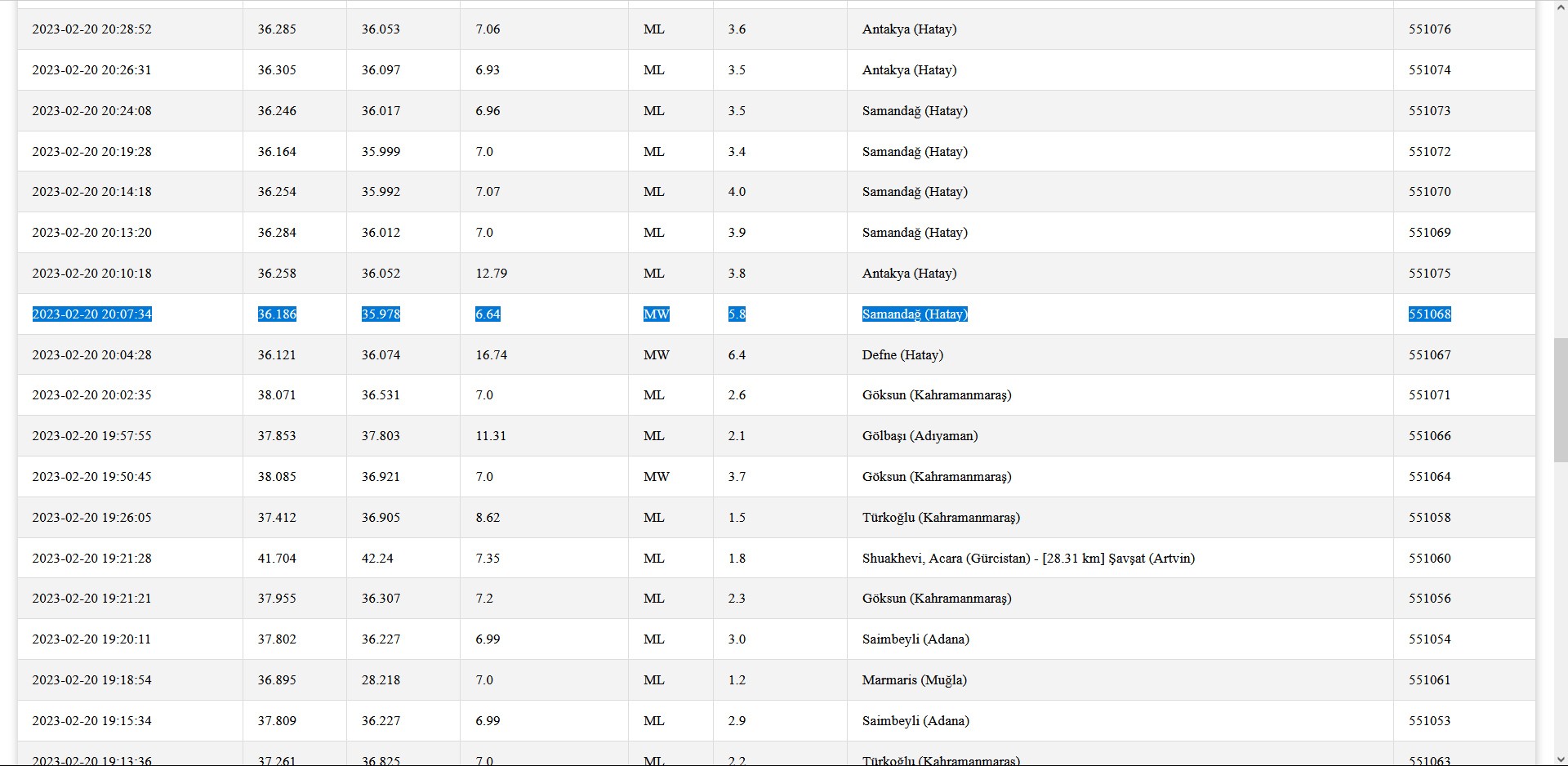Screen dimensions: 1568x766
Task: Click timestamp 2023-02-20 20:26:31
Action: pyautogui.click(x=92, y=70)
